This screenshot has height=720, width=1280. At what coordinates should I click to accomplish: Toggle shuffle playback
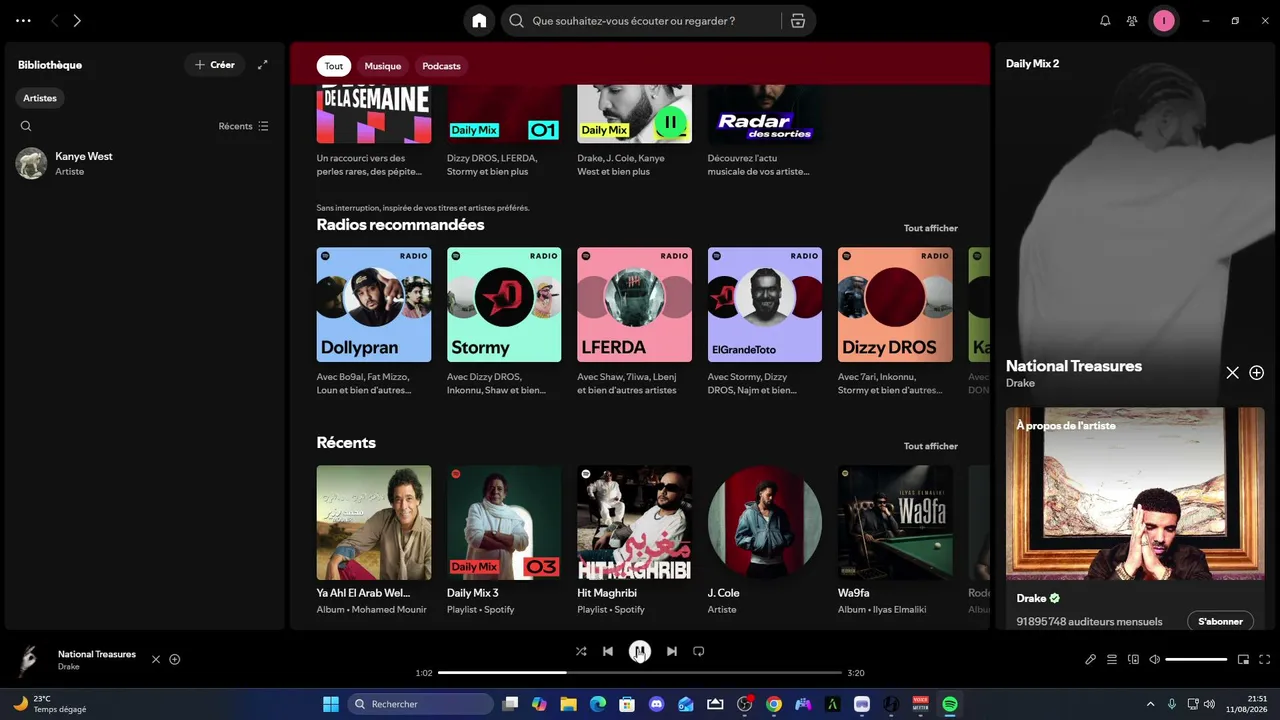[x=581, y=651]
